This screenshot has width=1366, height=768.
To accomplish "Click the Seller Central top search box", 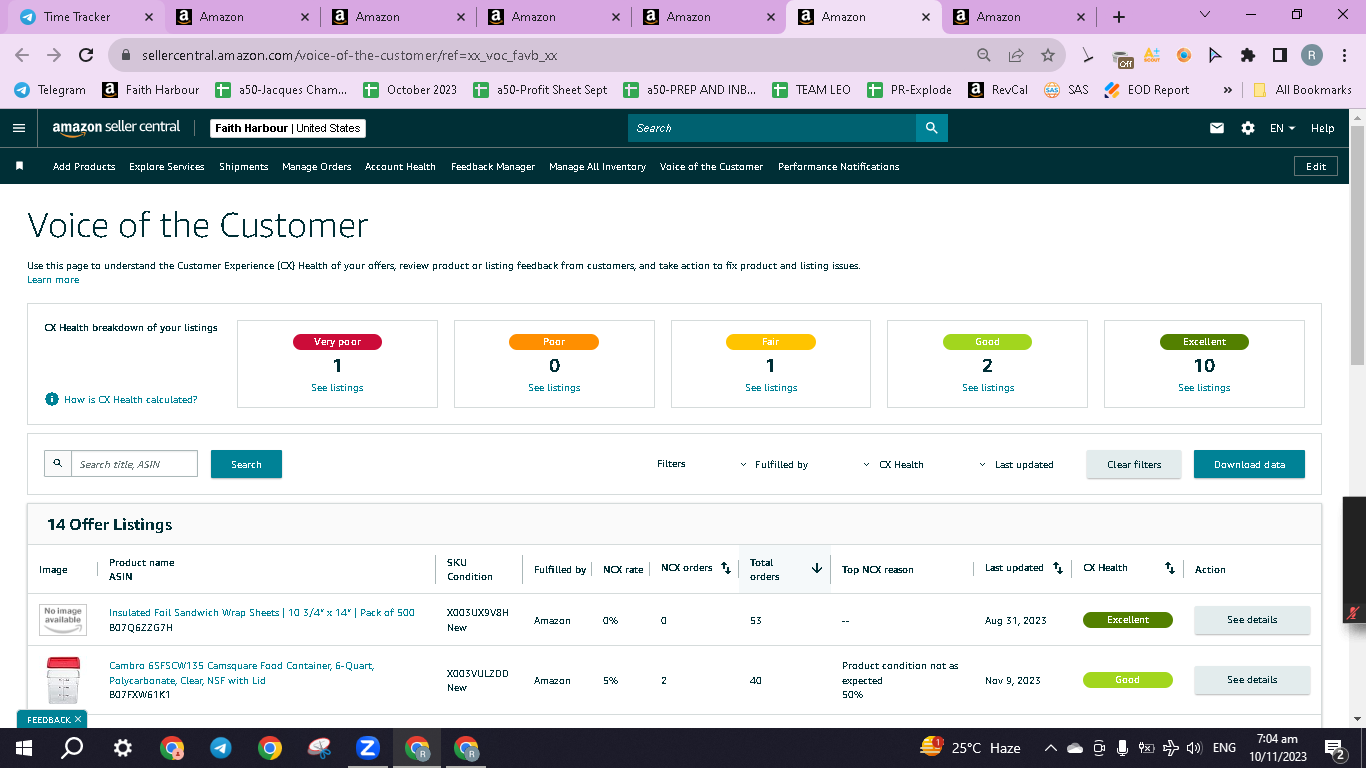I will (x=772, y=128).
